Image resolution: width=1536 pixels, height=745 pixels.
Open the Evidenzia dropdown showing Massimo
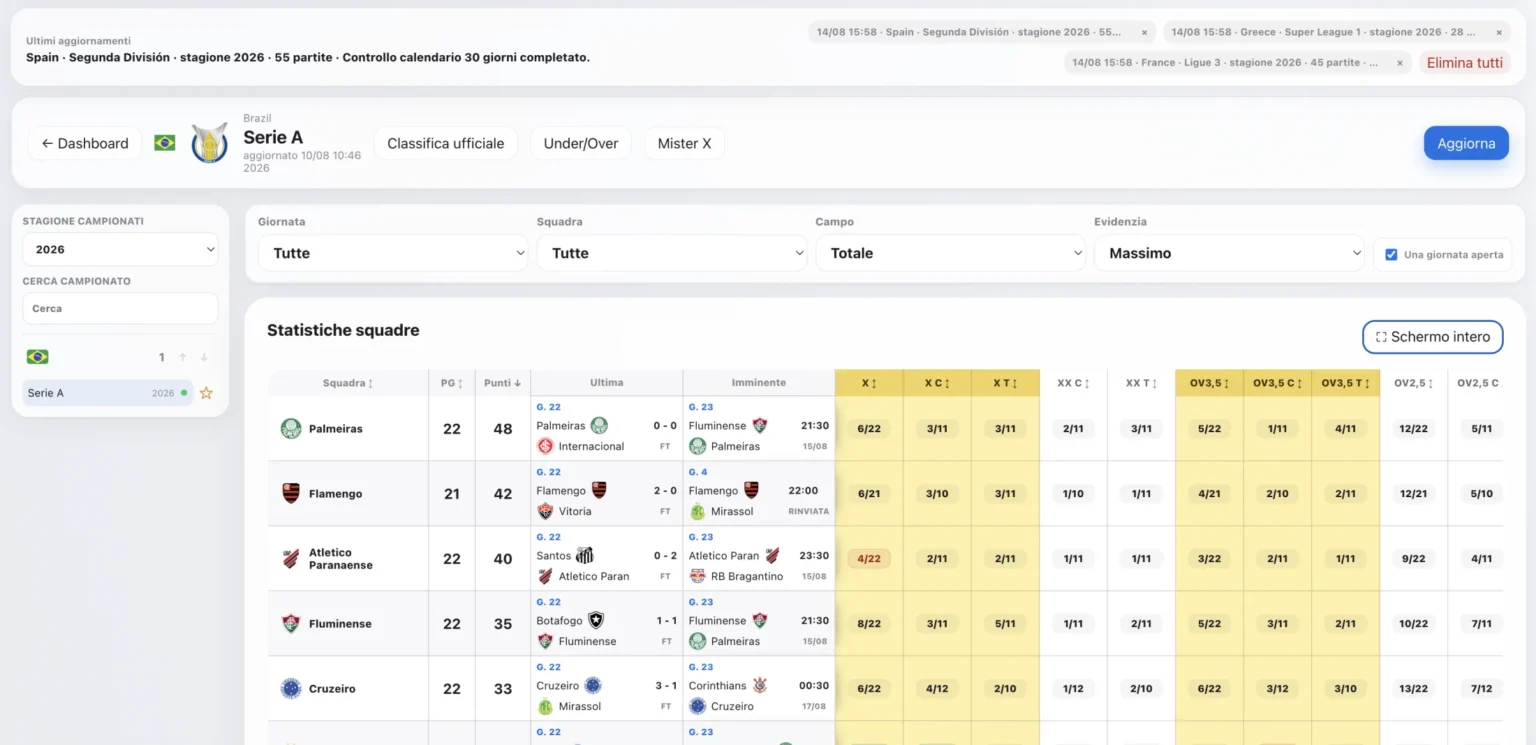(1230, 253)
